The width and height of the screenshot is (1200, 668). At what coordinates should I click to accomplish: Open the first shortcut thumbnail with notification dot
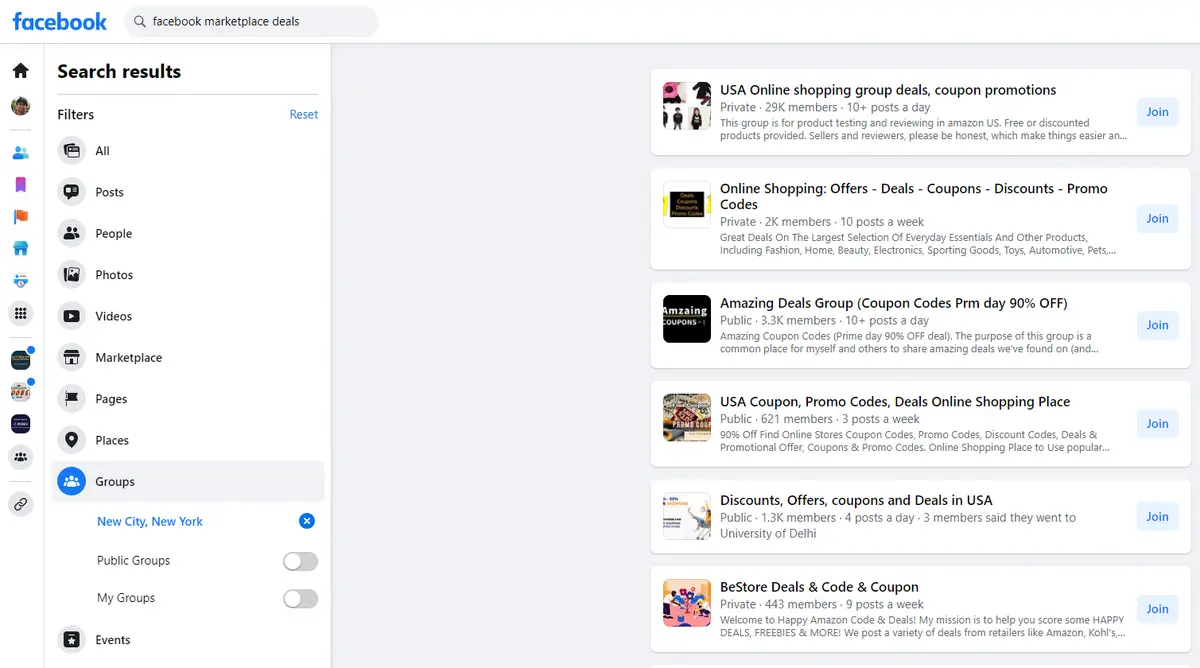coord(20,360)
